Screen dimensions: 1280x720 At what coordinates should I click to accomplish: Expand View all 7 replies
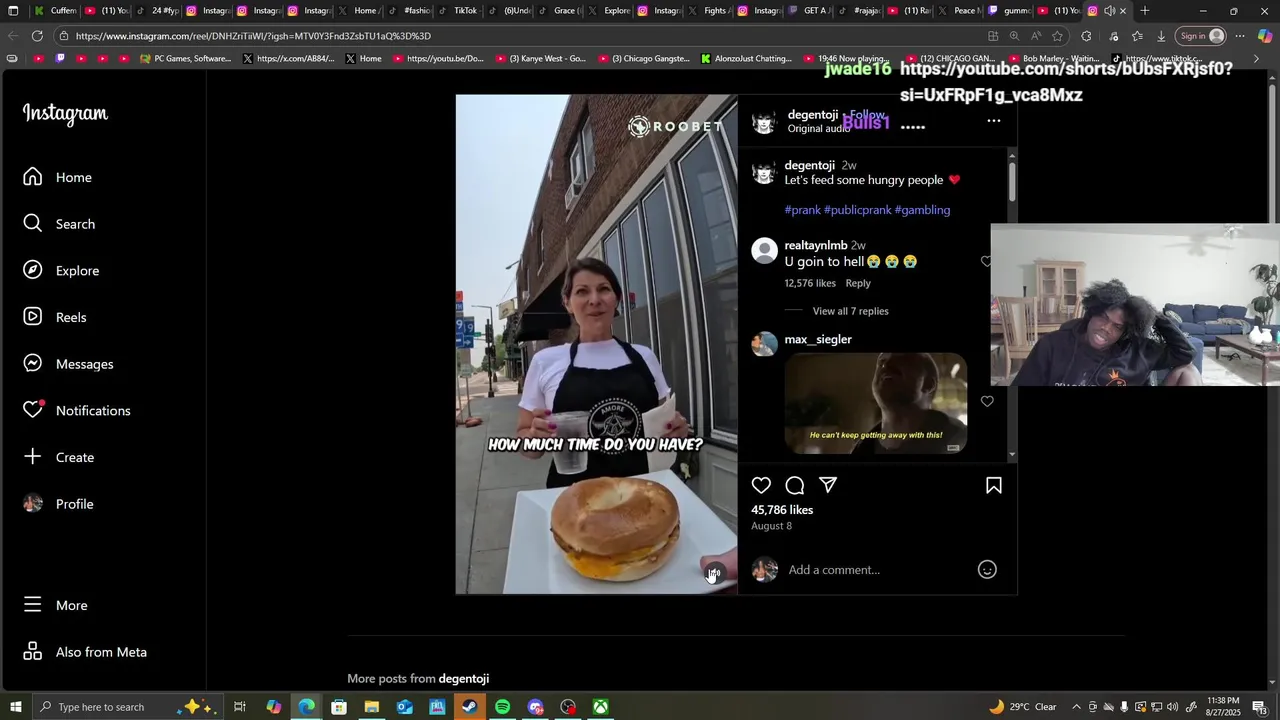pyautogui.click(x=850, y=311)
